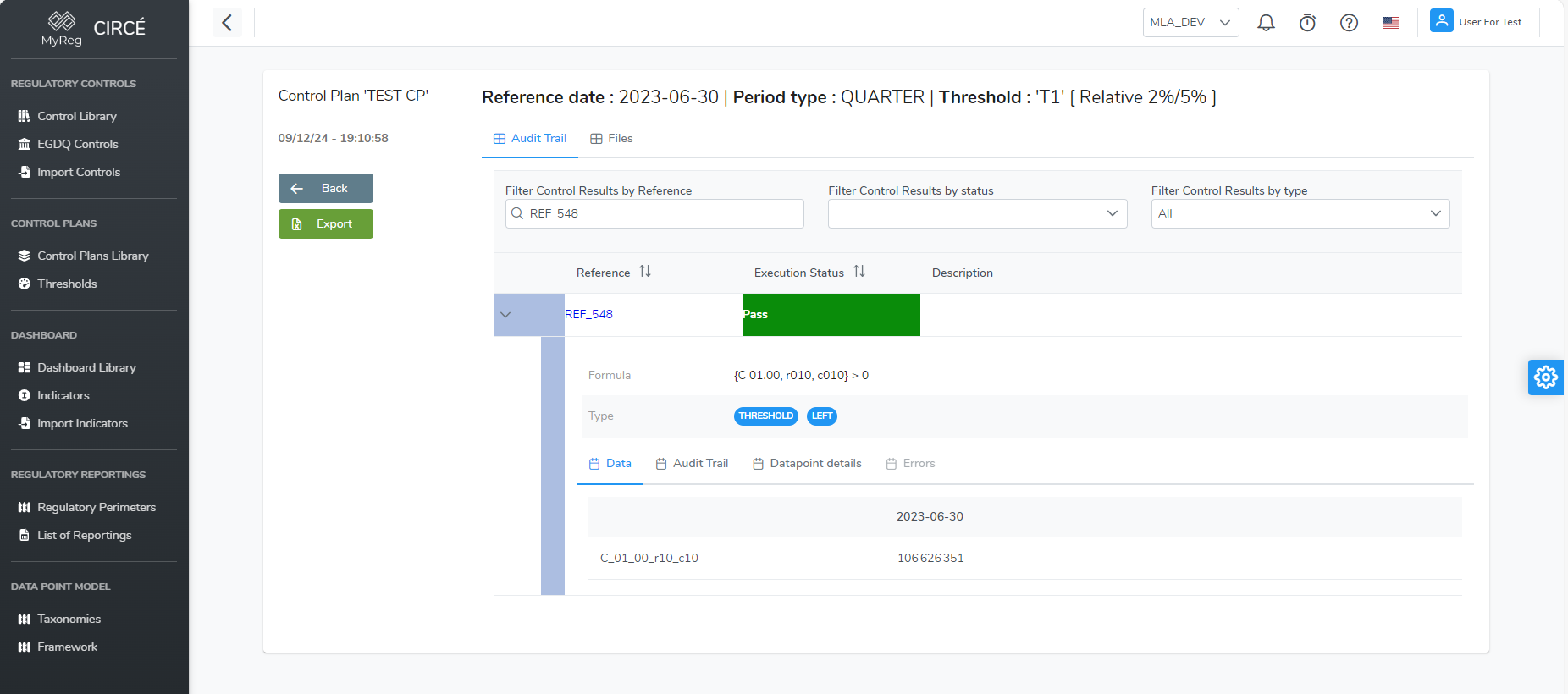Viewport: 1568px width, 694px height.
Task: Open the Datapoint details tab
Action: 807,464
